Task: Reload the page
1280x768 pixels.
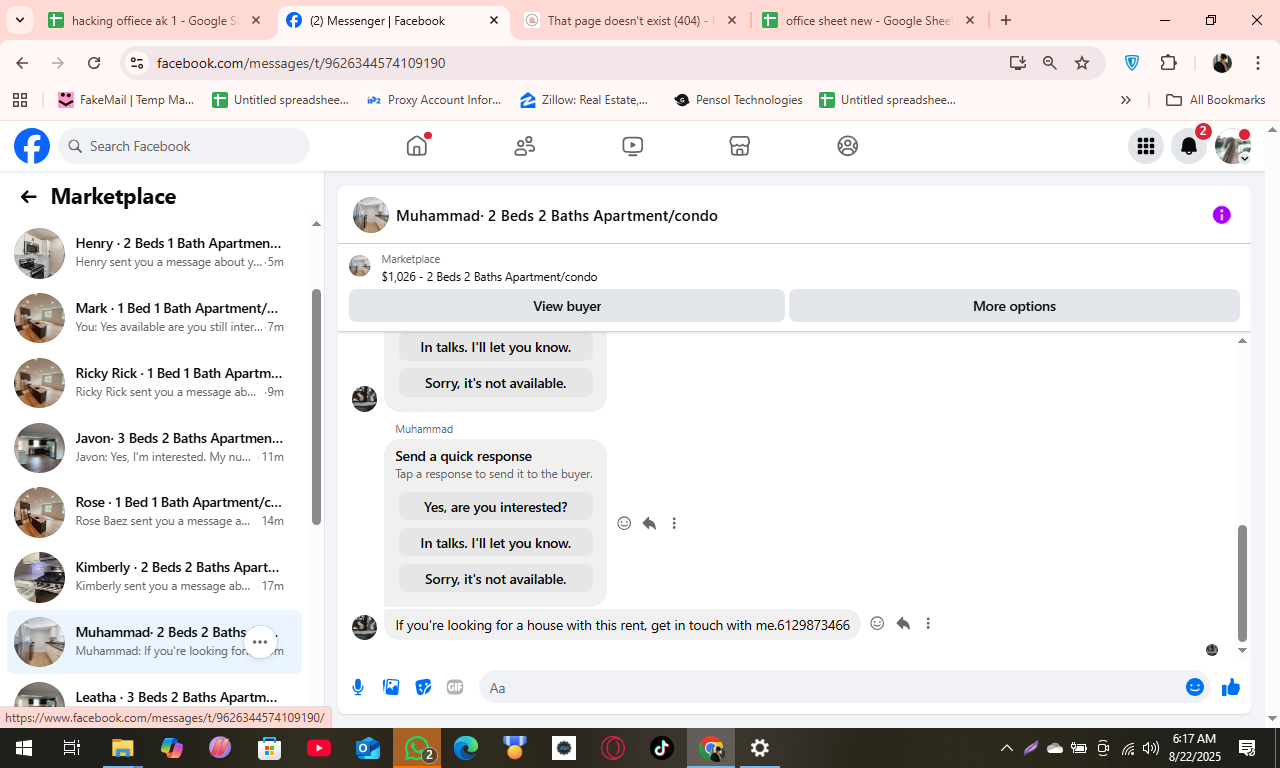Action: click(x=94, y=63)
